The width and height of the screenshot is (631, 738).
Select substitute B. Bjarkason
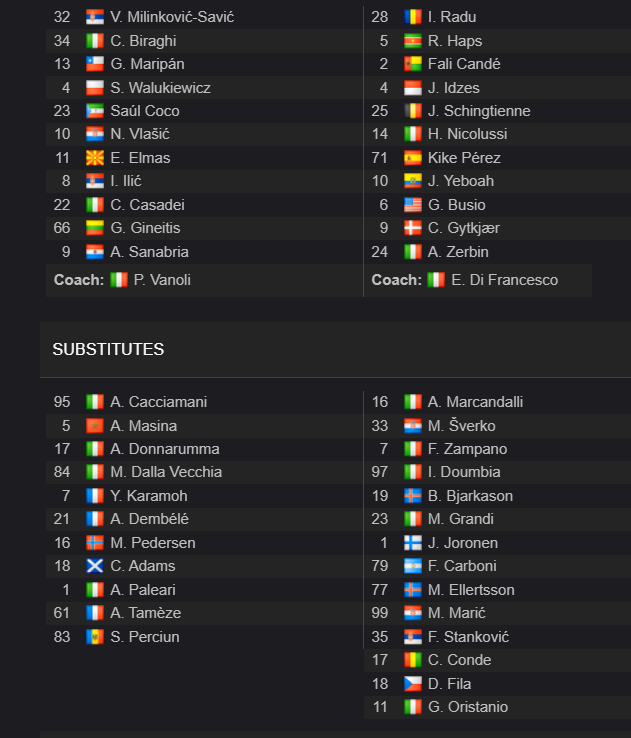point(470,496)
